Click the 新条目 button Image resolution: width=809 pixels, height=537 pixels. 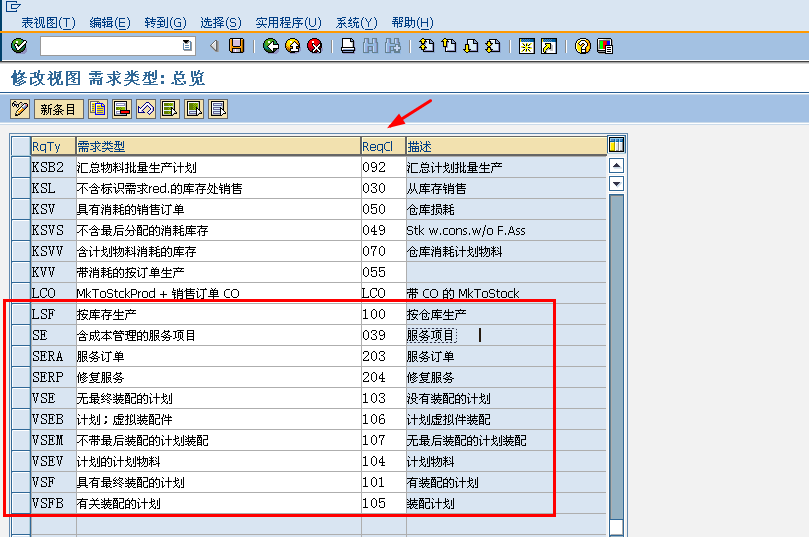(x=58, y=109)
